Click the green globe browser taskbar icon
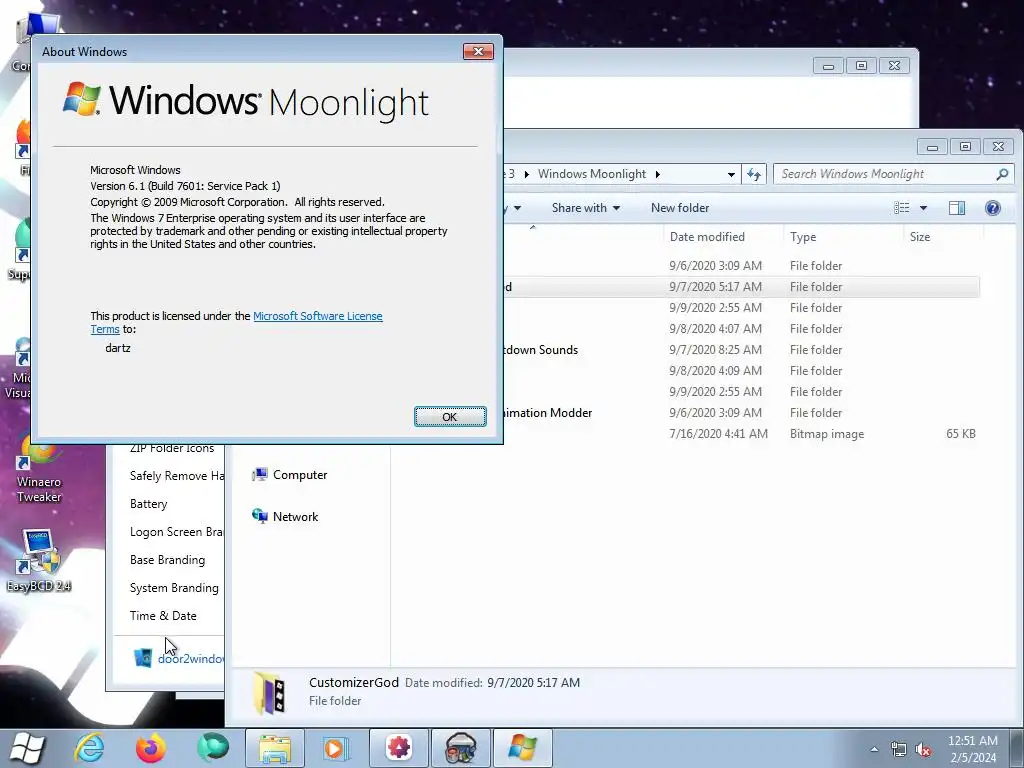This screenshot has height=768, width=1024. click(x=213, y=748)
